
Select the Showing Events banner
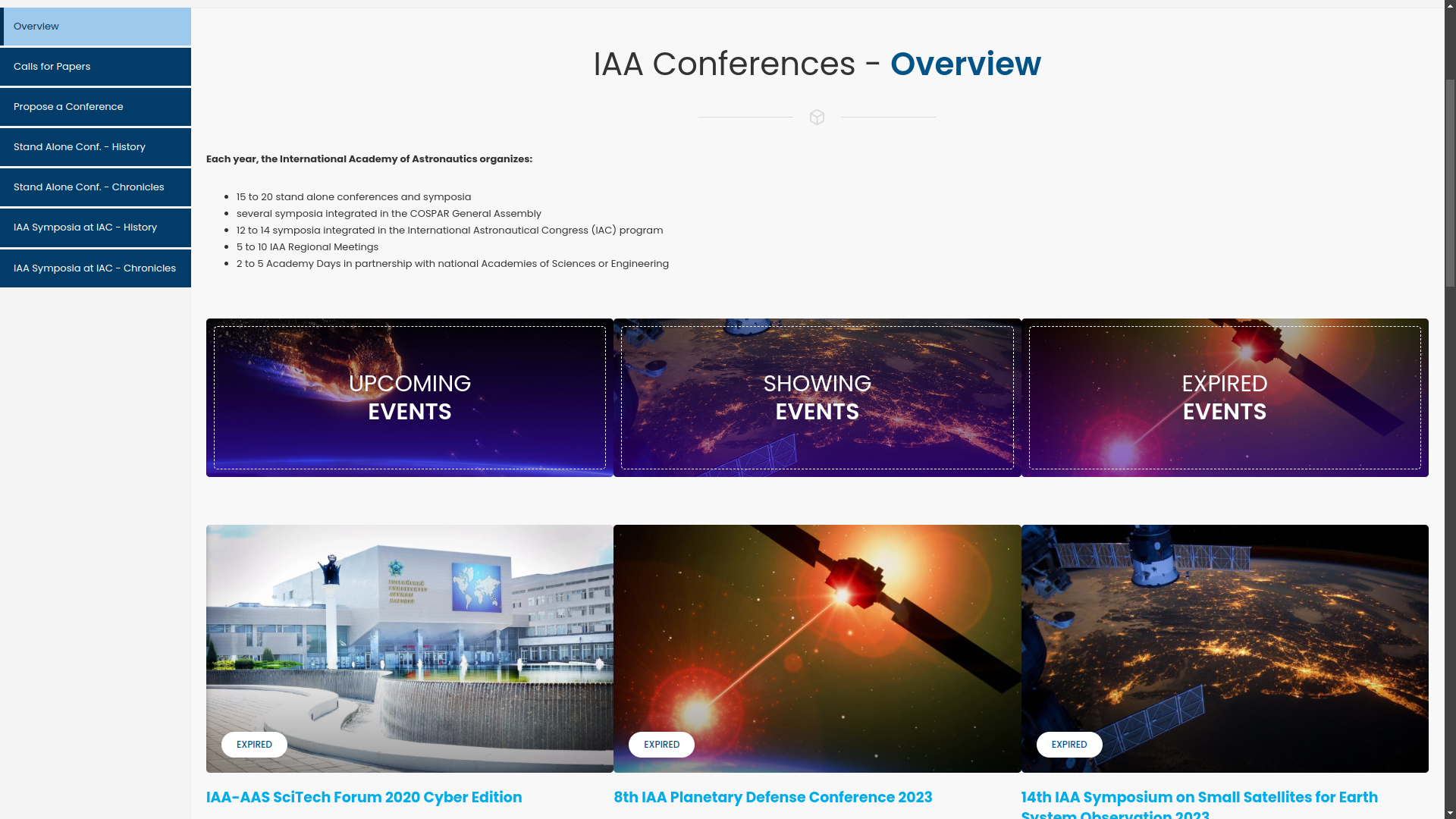tap(817, 397)
